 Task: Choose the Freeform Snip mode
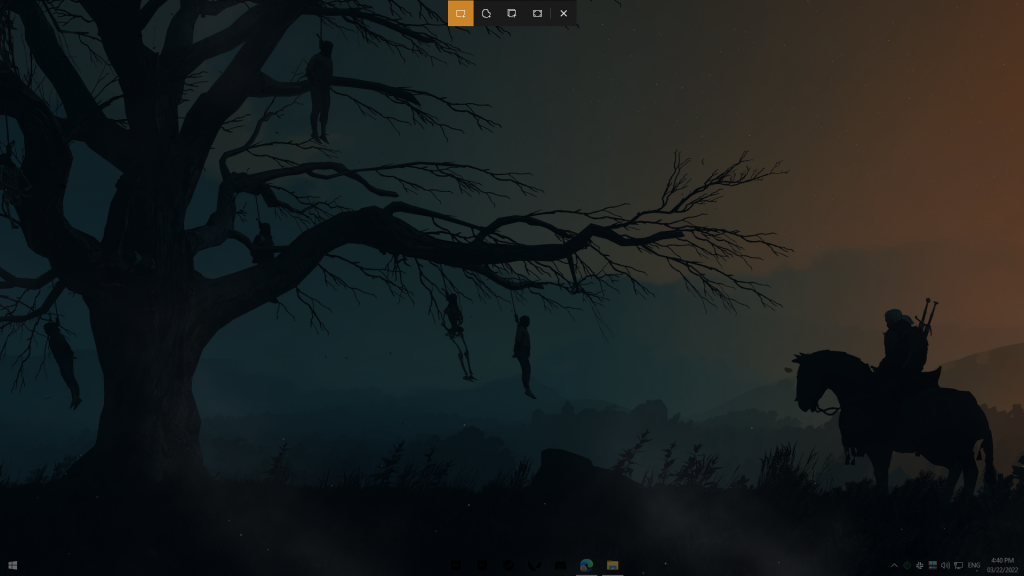(486, 13)
